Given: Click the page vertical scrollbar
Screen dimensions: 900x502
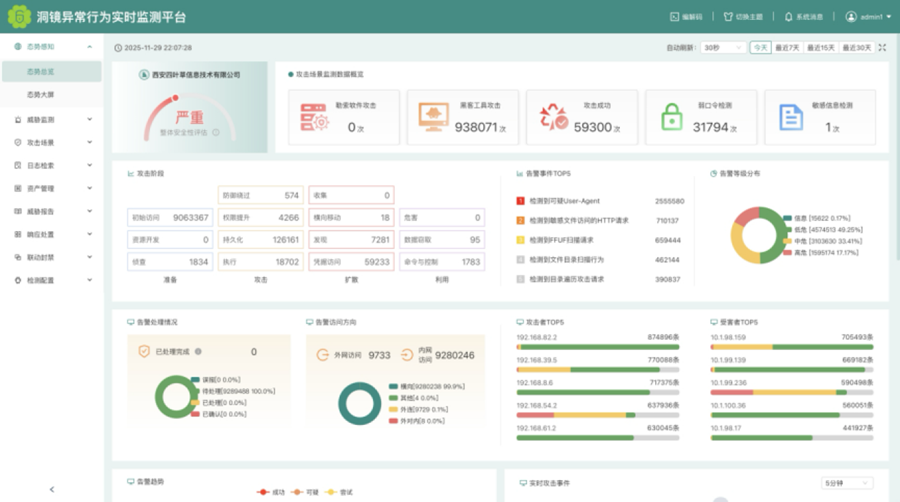Looking at the screenshot, I should 897,149.
